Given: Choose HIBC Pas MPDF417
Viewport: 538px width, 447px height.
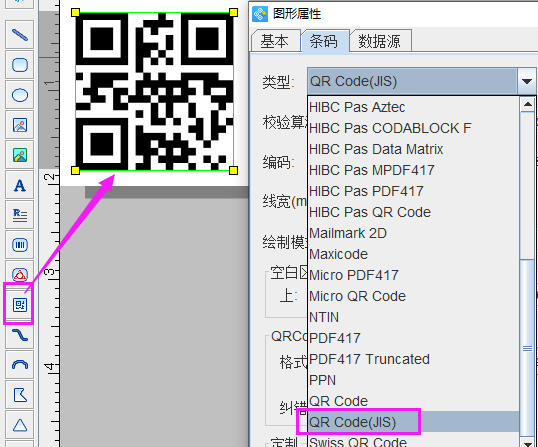Looking at the screenshot, I should (413, 170).
